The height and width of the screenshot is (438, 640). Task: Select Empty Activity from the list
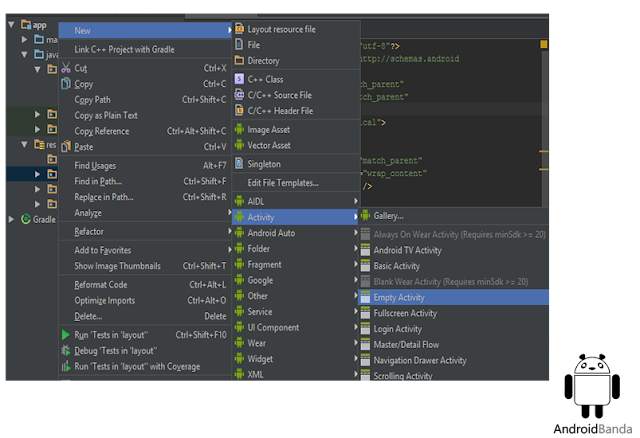coord(453,297)
